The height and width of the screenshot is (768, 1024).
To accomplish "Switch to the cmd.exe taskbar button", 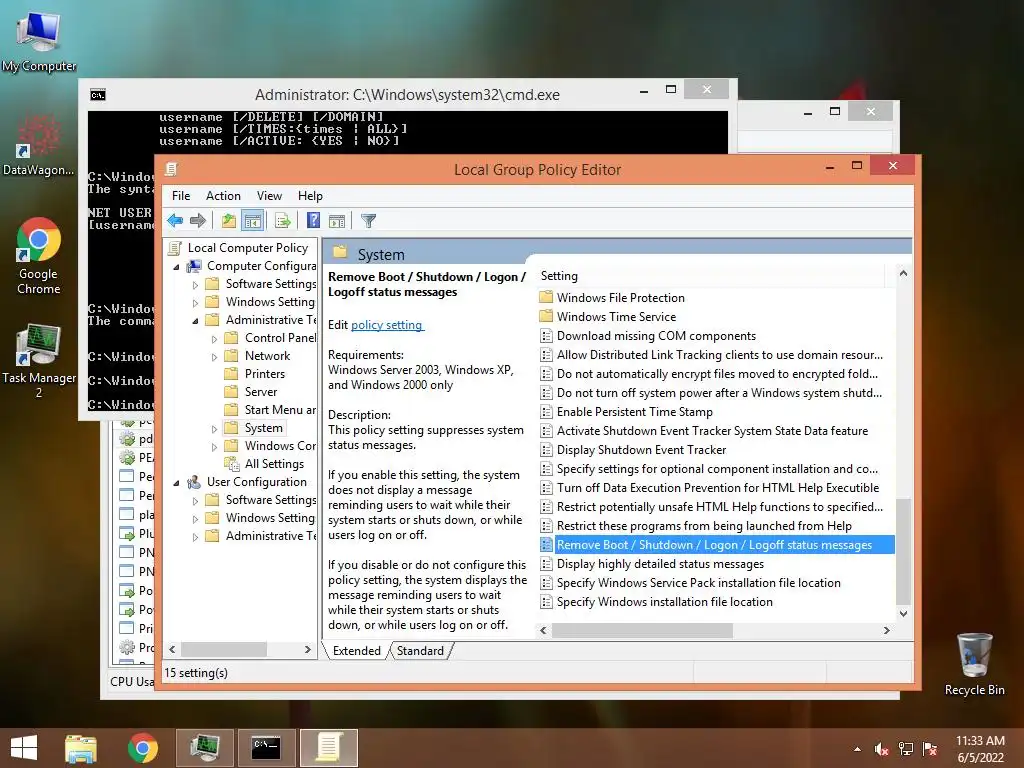I will (266, 748).
